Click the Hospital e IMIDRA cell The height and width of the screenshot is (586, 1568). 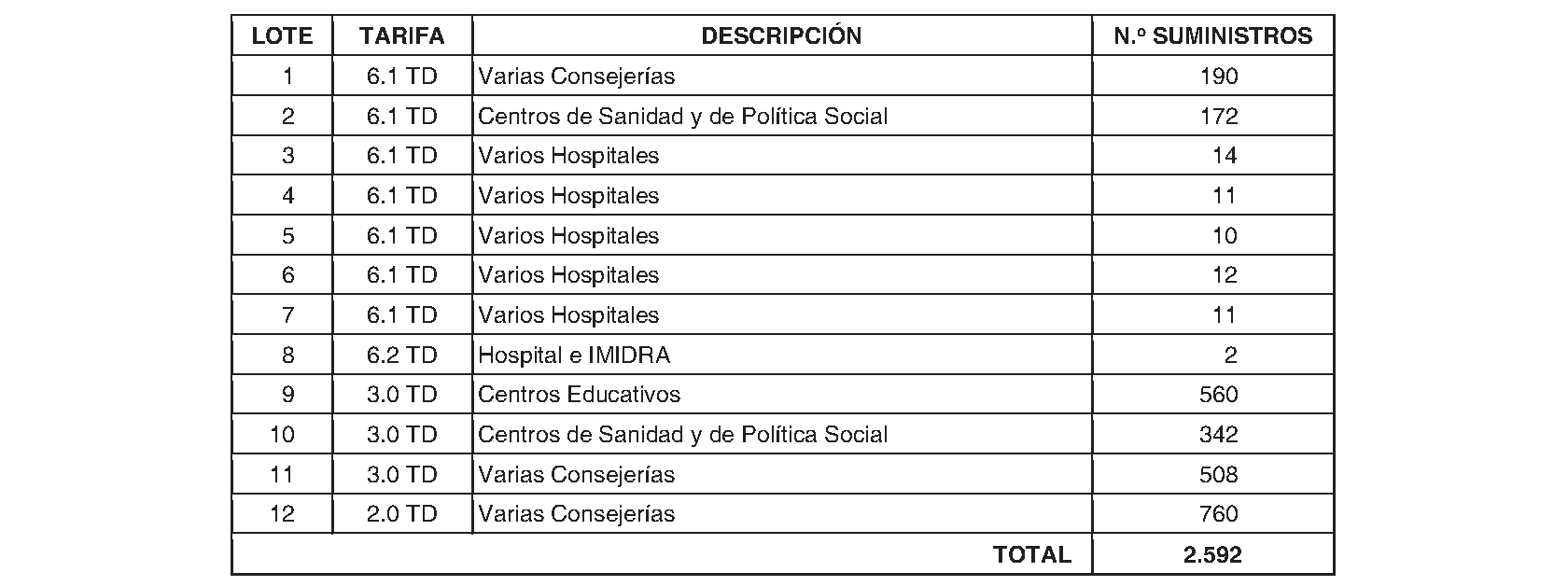tap(573, 356)
